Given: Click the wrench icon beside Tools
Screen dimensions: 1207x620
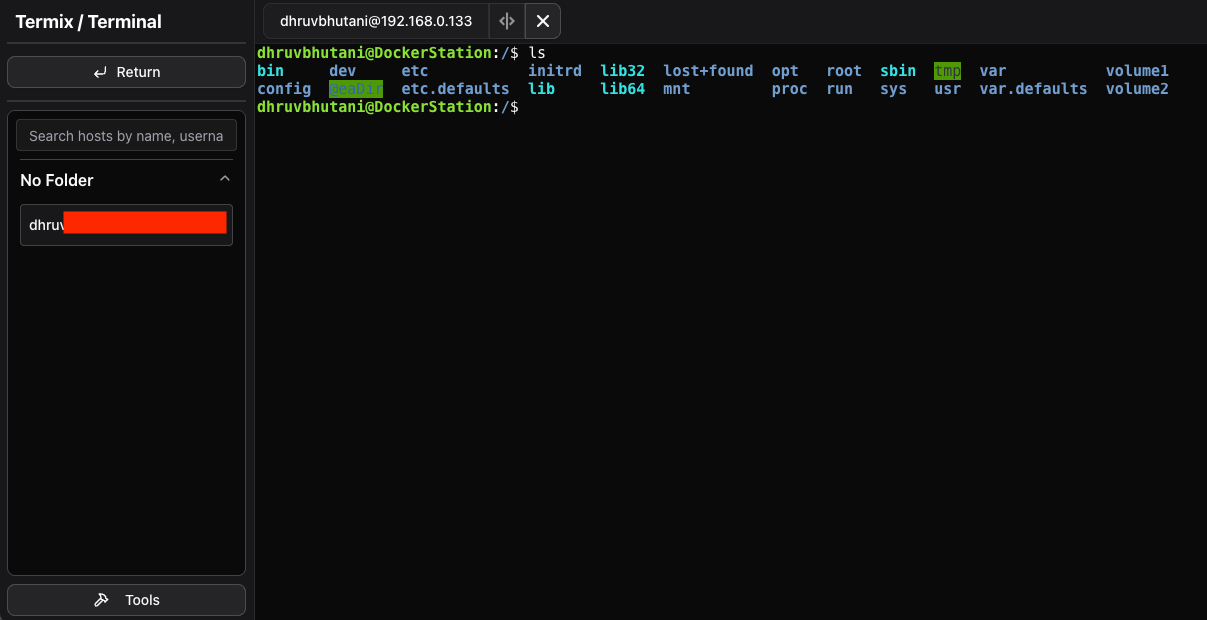Looking at the screenshot, I should [x=101, y=600].
